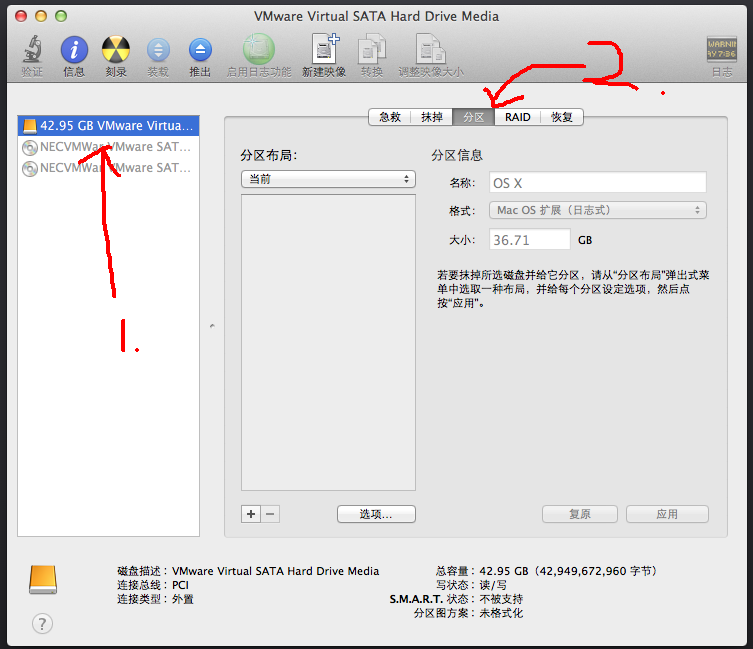Open the 日志 (Log) toolbar icon
Viewport: 753px width, 649px height.
coord(722,49)
